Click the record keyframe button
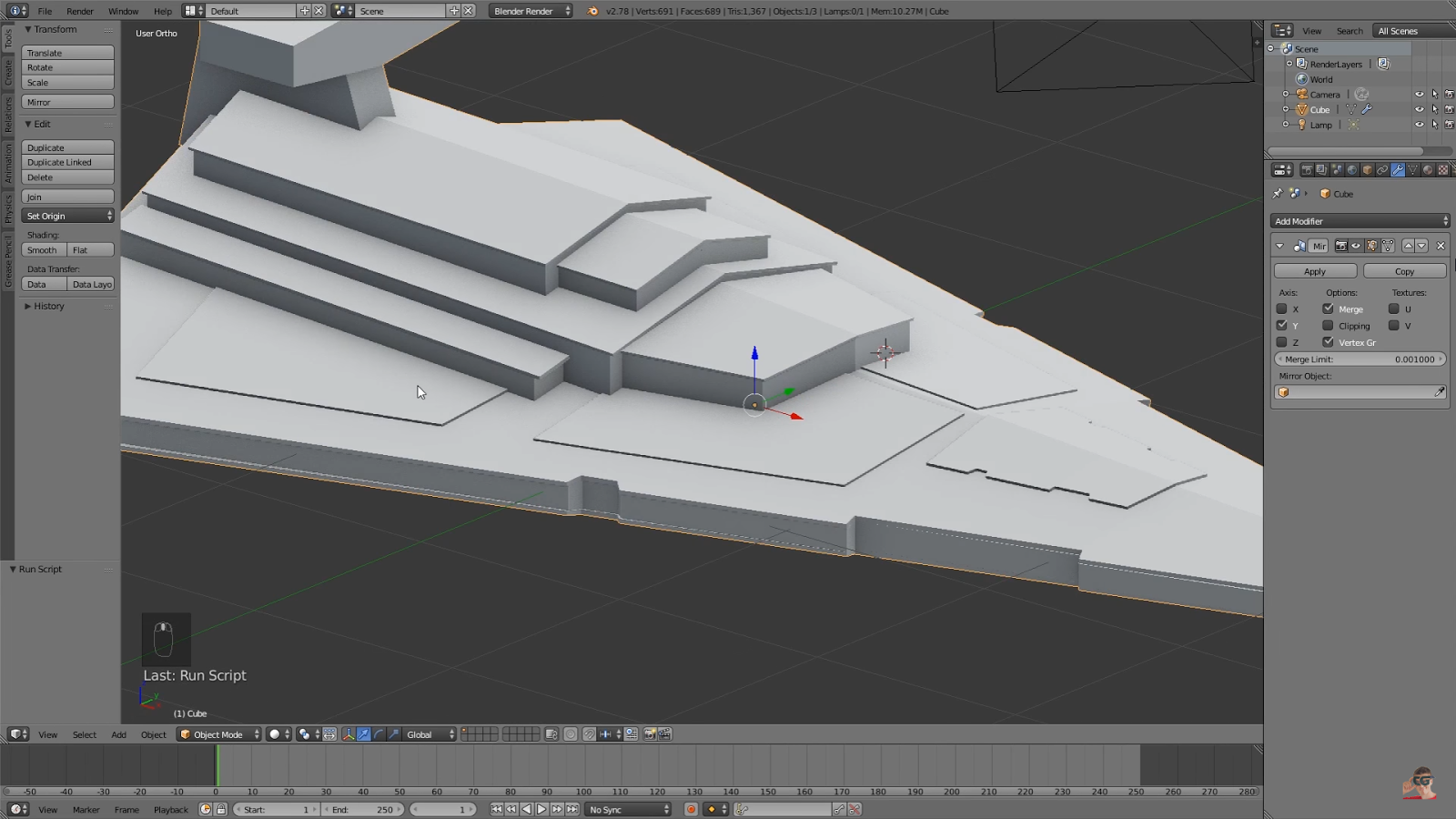This screenshot has width=1456, height=819. tap(691, 809)
